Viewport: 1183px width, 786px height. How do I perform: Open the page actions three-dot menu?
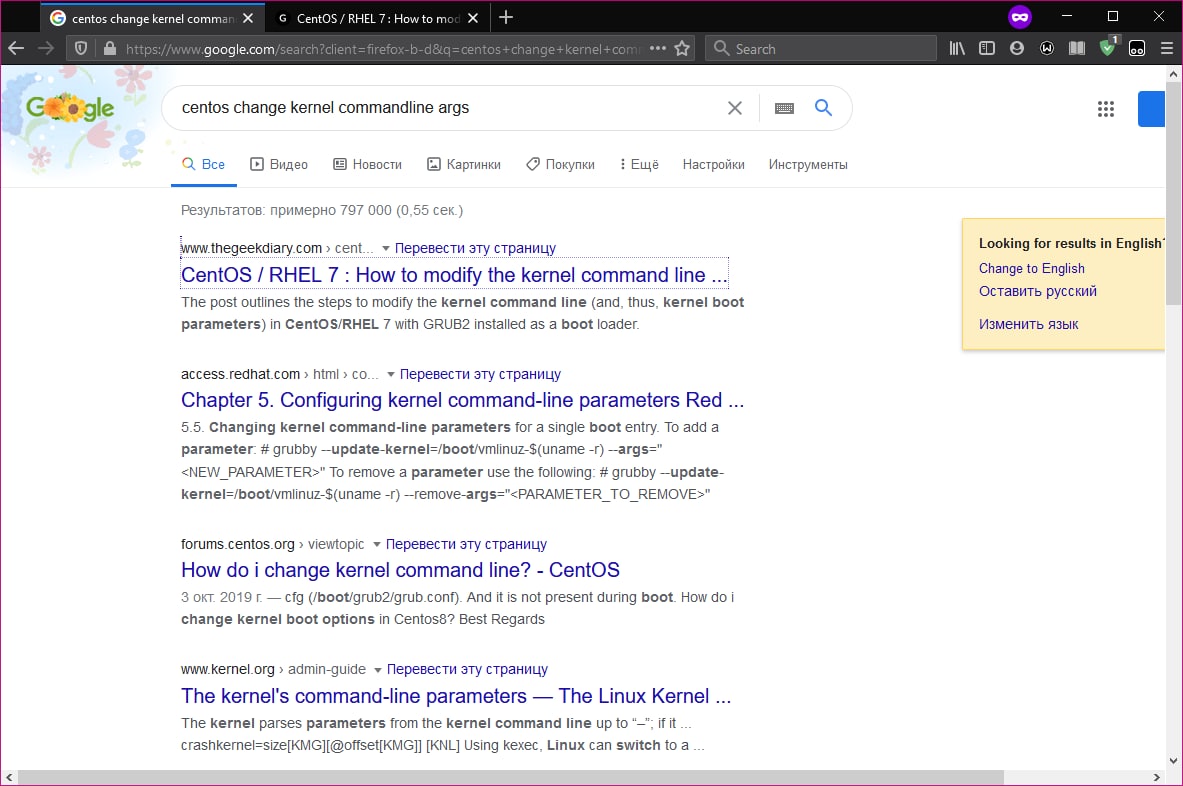(658, 49)
